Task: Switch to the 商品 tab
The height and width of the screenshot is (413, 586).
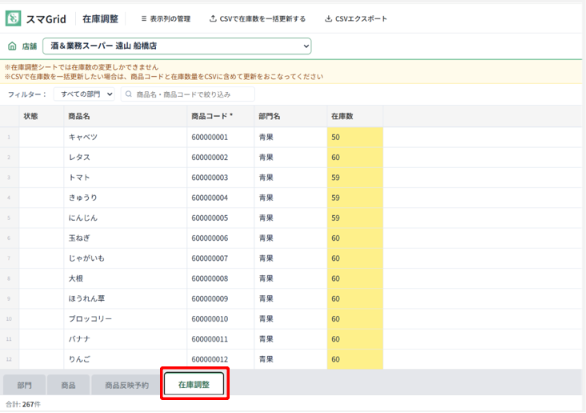Action: point(68,385)
